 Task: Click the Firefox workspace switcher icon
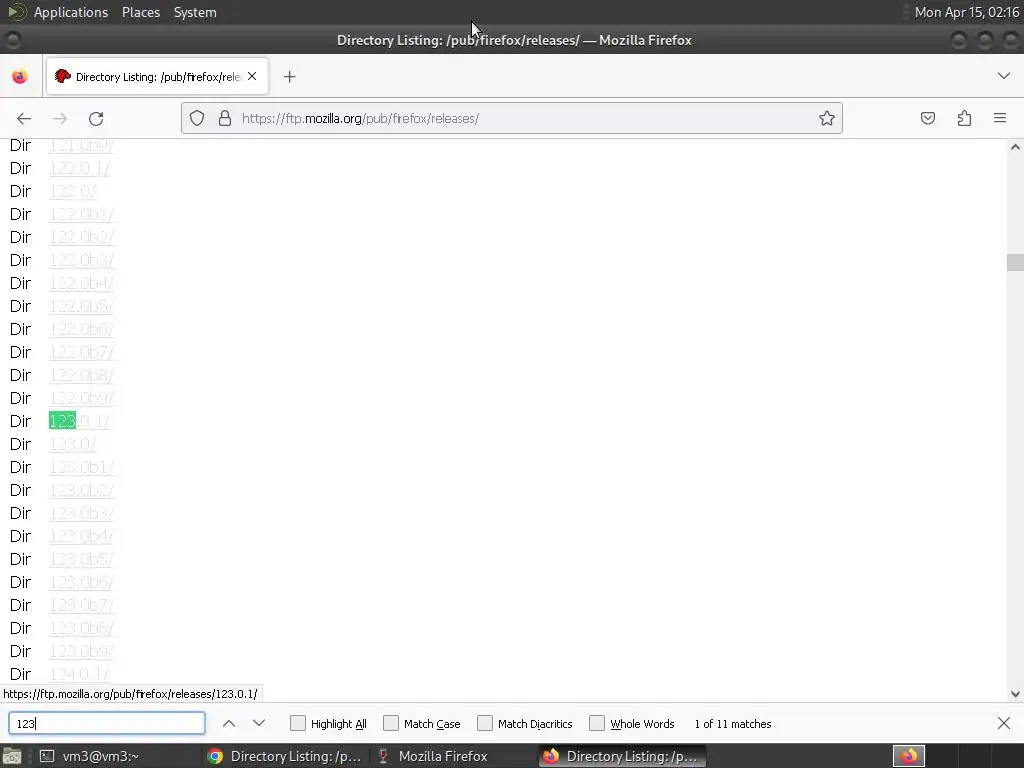909,756
